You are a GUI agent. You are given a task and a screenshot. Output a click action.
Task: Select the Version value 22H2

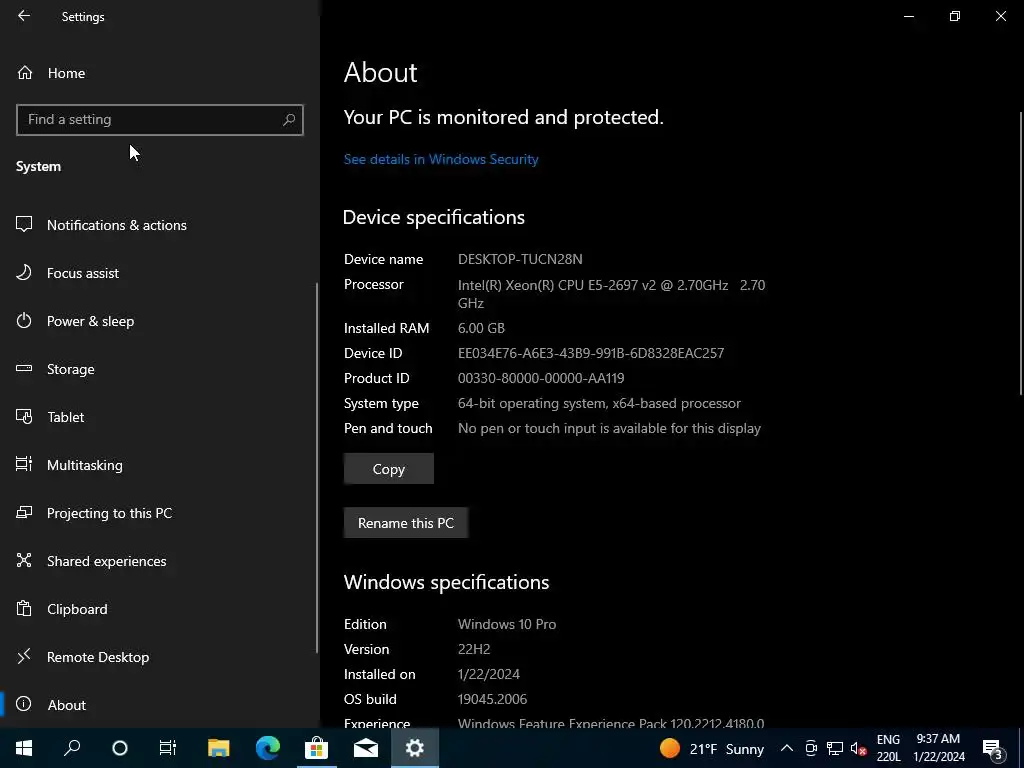pos(474,649)
